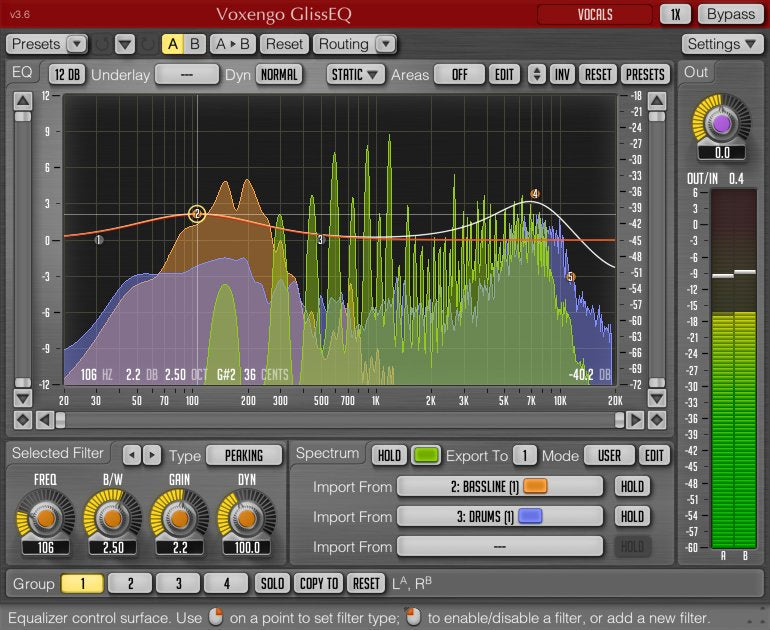
Task: Click the green spectrum color swatch
Action: point(426,455)
